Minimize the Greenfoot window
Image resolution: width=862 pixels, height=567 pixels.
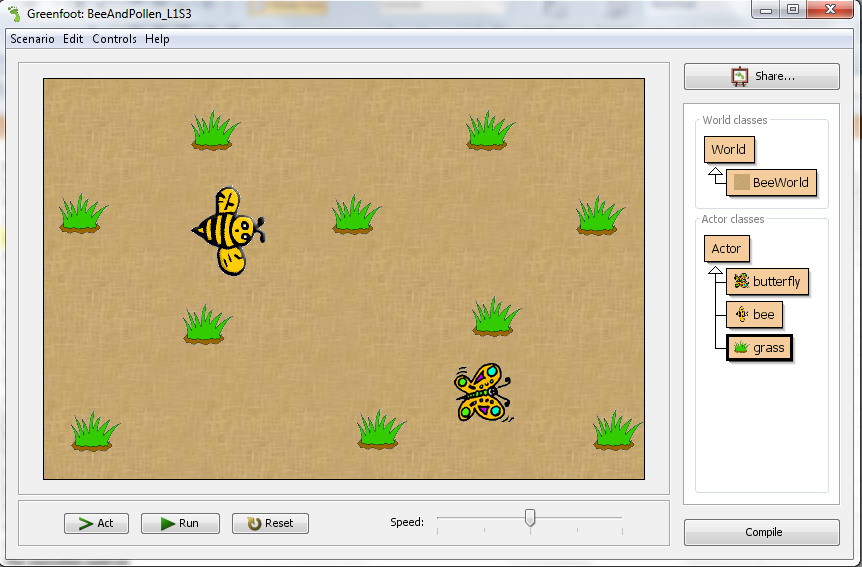[x=766, y=9]
